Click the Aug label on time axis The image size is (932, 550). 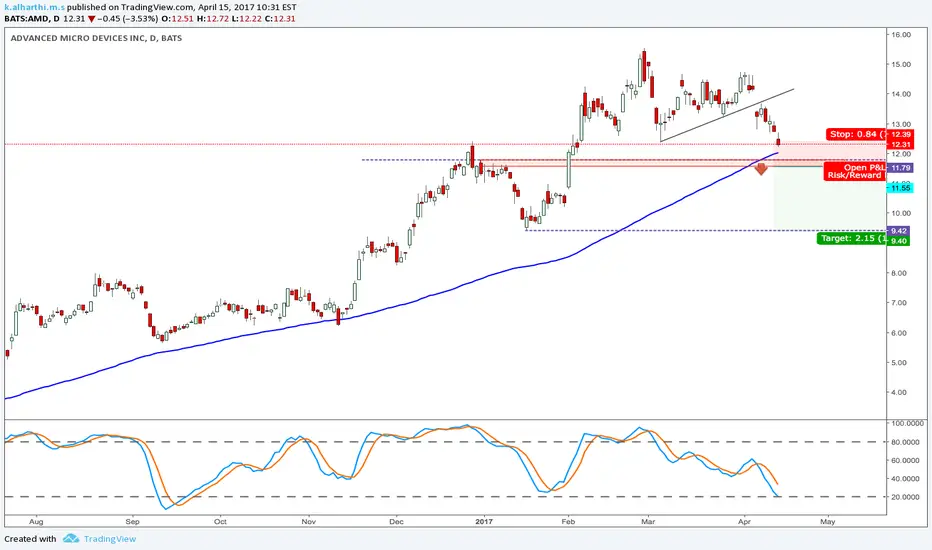pyautogui.click(x=36, y=521)
